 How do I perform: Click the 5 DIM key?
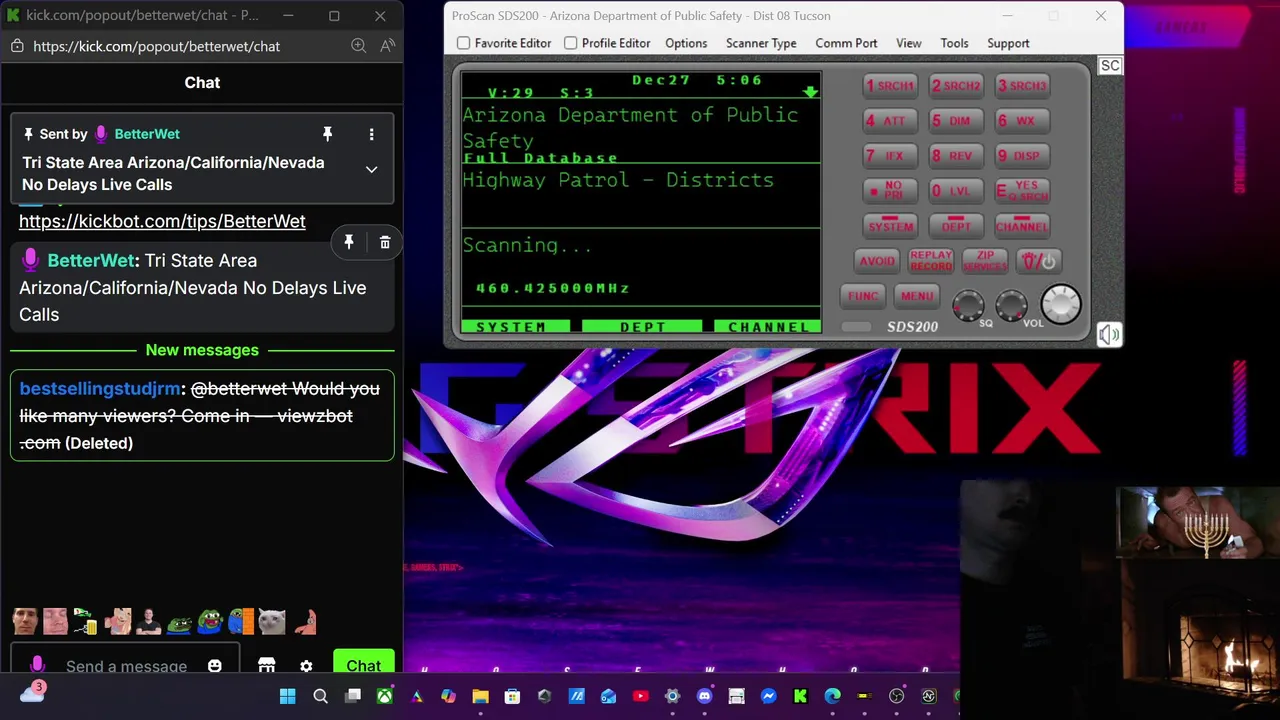[x=956, y=121]
